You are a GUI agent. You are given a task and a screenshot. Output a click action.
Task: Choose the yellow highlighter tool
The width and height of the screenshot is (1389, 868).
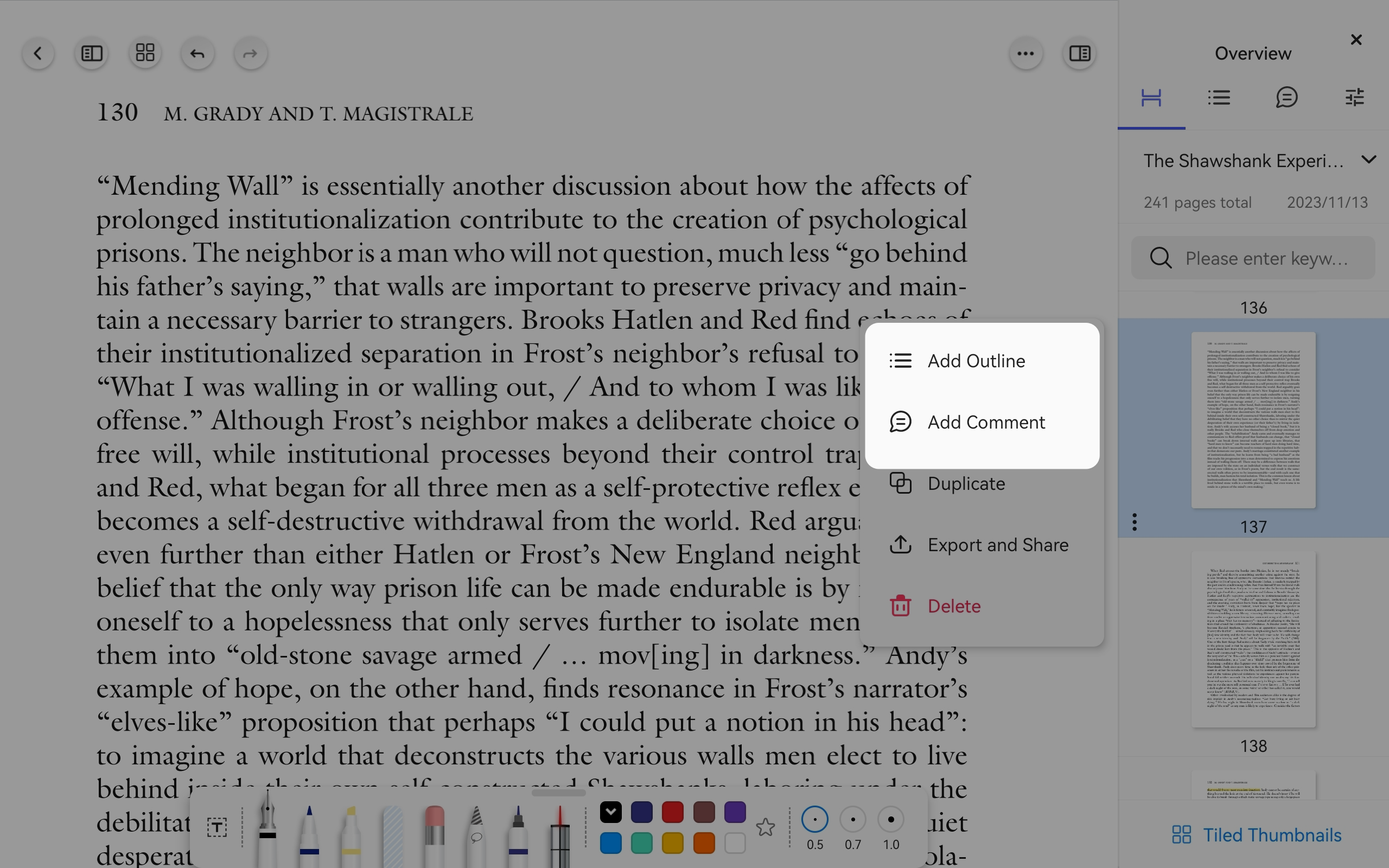pyautogui.click(x=351, y=832)
